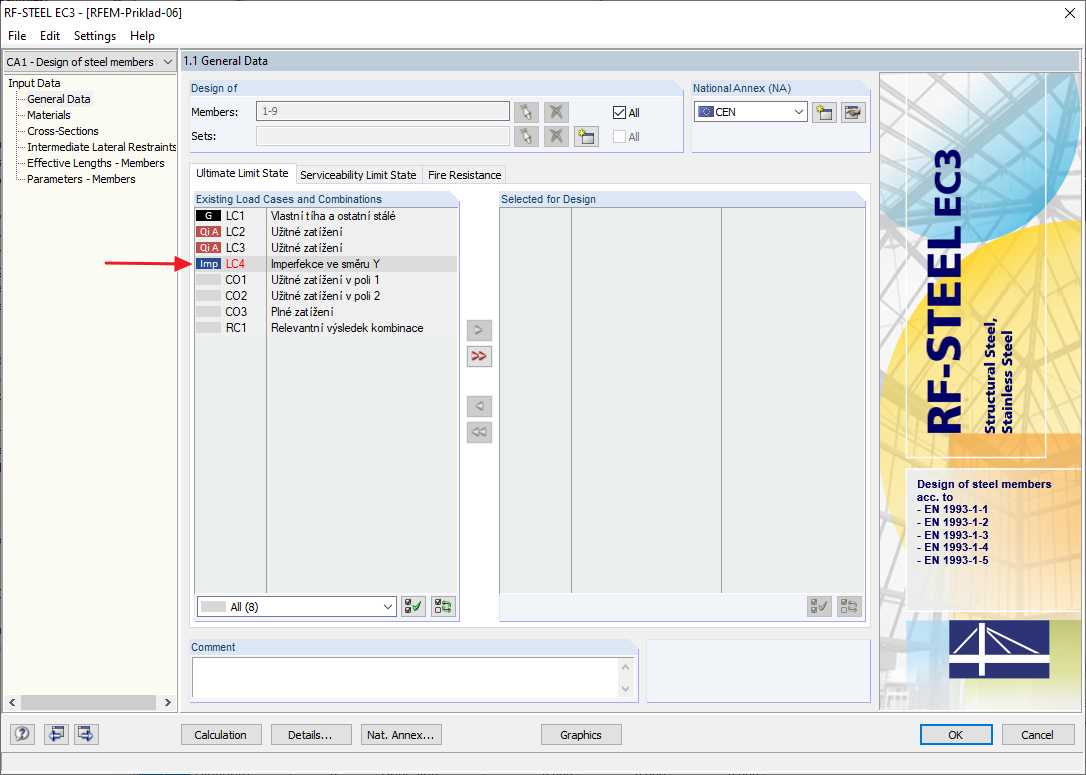Confirm with the OK button
Image resolution: width=1086 pixels, height=775 pixels.
tap(956, 735)
